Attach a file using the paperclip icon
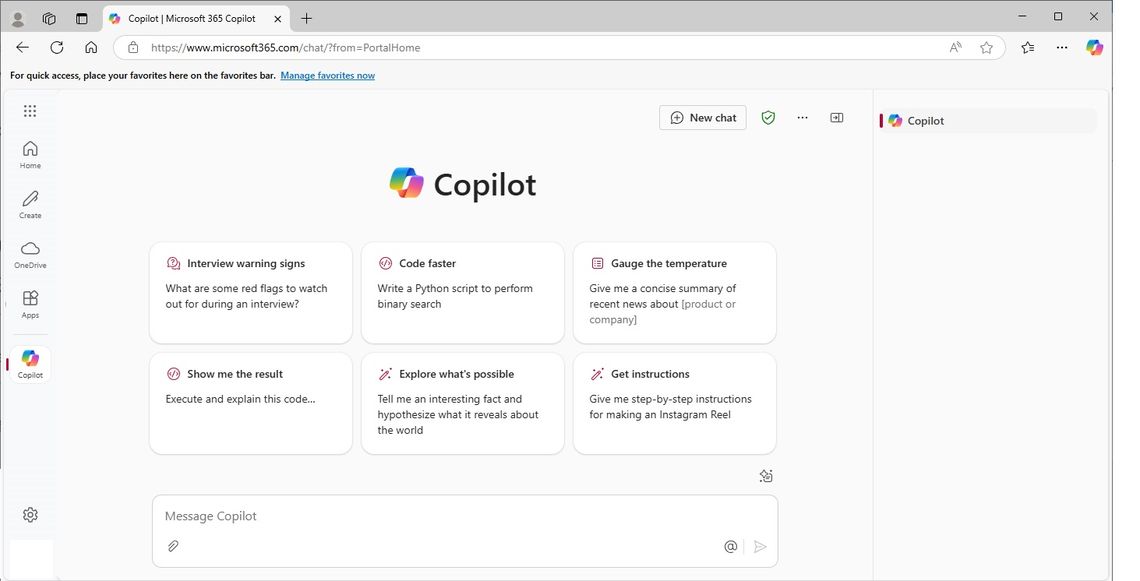Image resolution: width=1140 pixels, height=581 pixels. coord(173,546)
